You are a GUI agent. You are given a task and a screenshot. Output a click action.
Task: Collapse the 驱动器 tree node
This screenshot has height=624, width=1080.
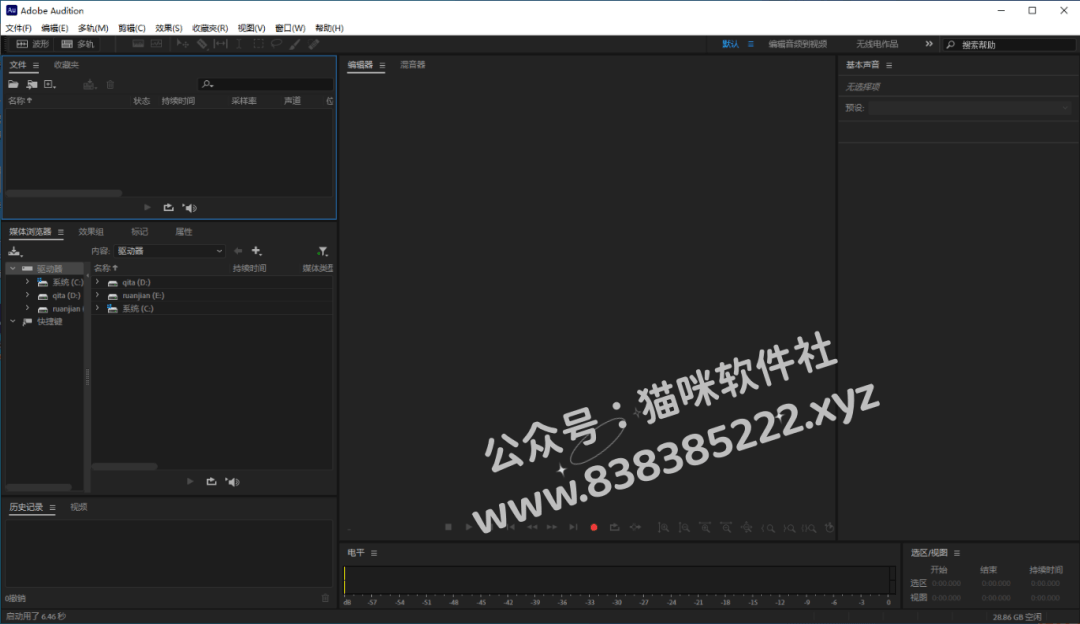(12, 269)
